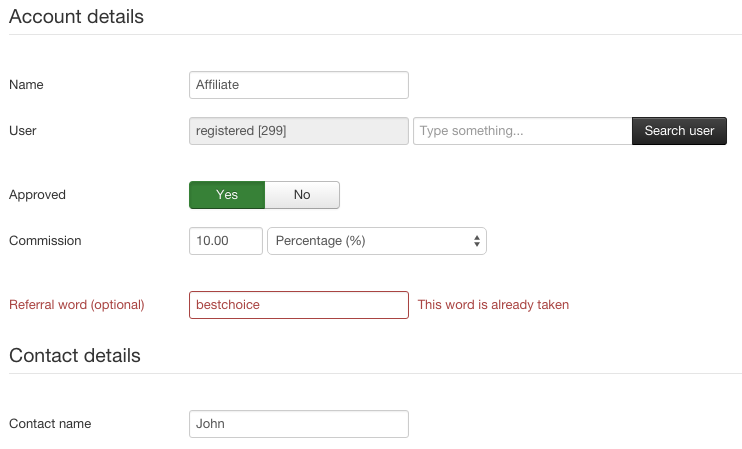742x449 pixels.
Task: Click the Name field label
Action: pyautogui.click(x=26, y=85)
